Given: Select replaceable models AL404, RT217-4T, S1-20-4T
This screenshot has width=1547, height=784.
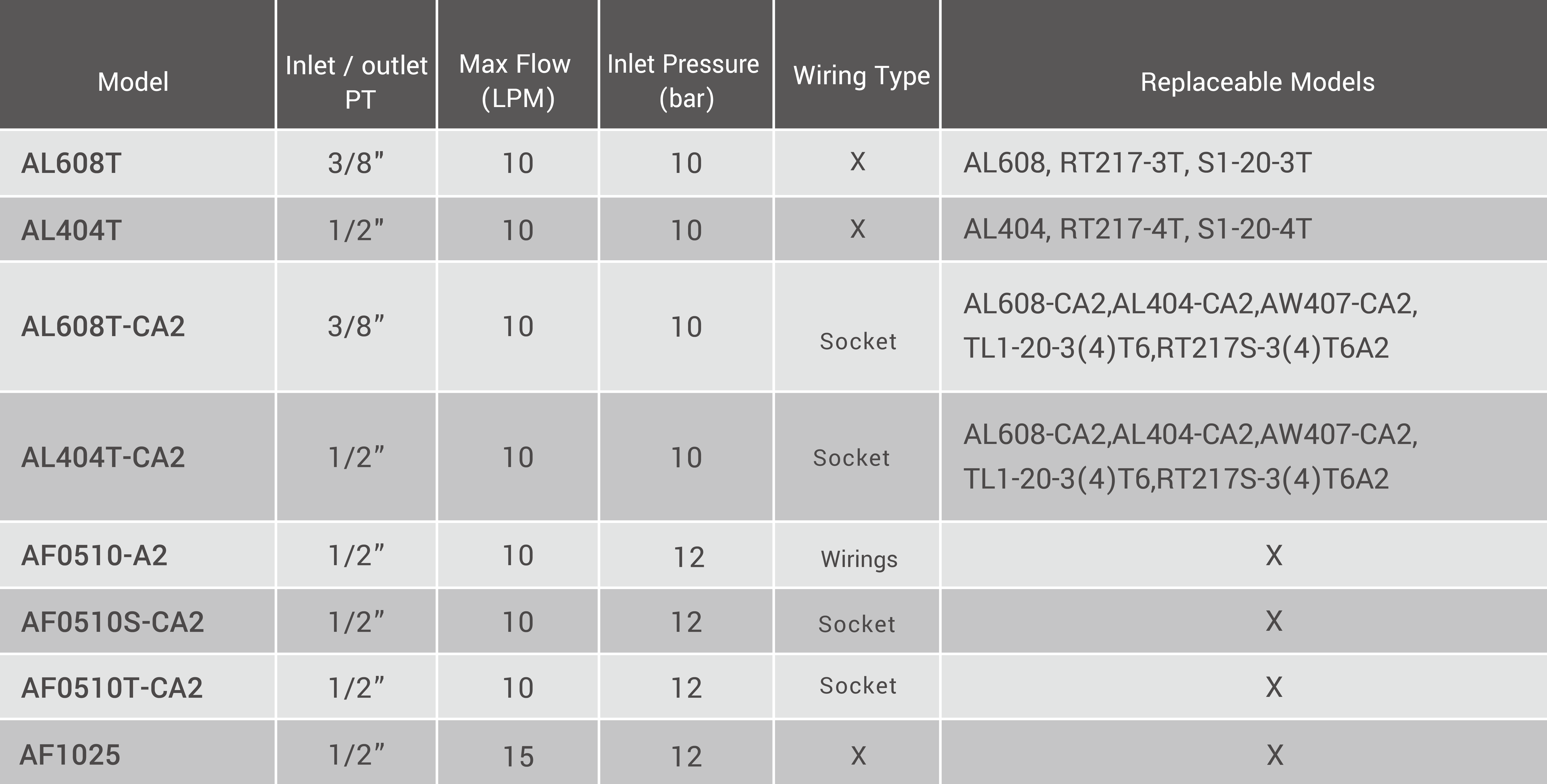Looking at the screenshot, I should (x=1137, y=229).
